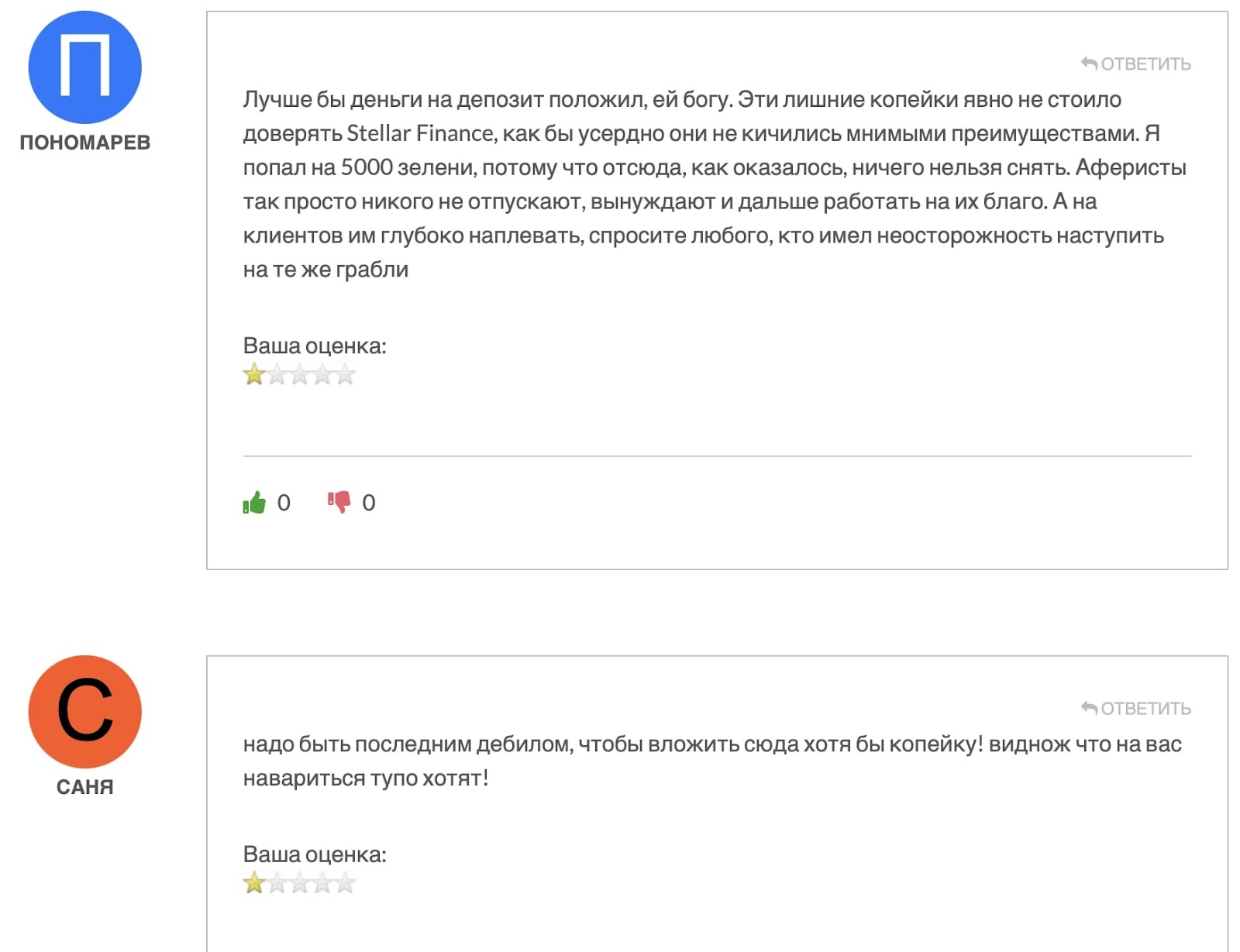Select the first gold star in Саня's rating
Viewport: 1240px width, 952px height.
point(254,883)
